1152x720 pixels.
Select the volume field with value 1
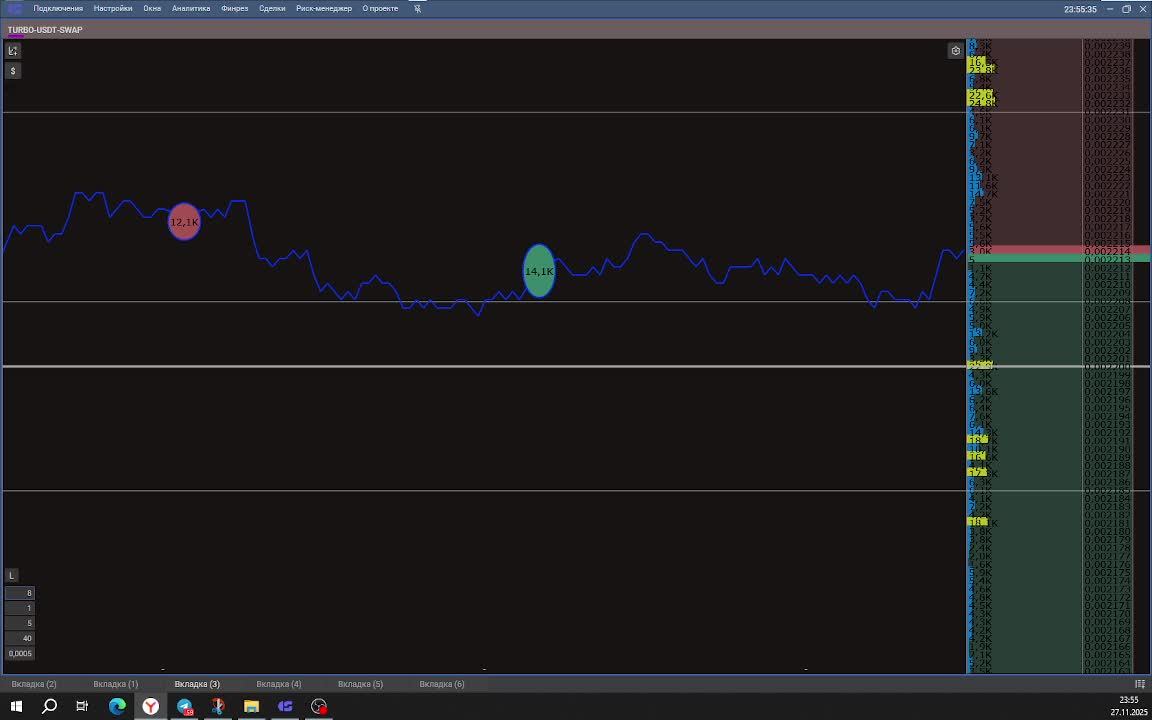pyautogui.click(x=20, y=608)
